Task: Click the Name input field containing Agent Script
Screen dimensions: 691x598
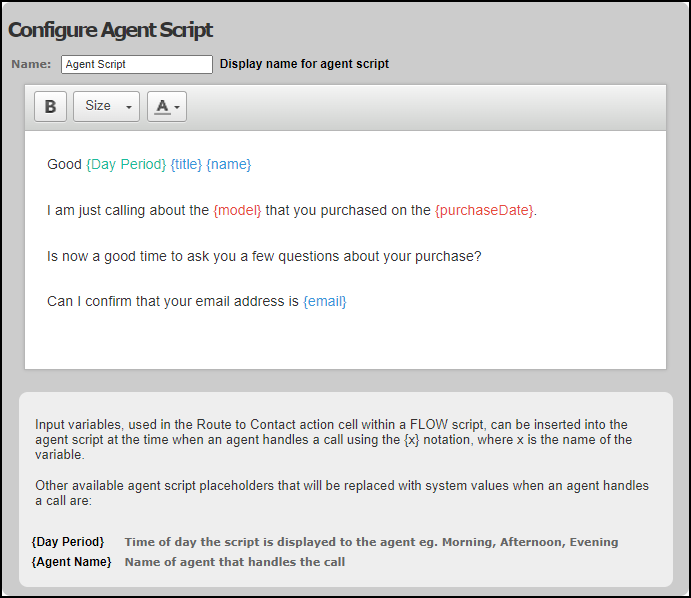Action: click(137, 64)
